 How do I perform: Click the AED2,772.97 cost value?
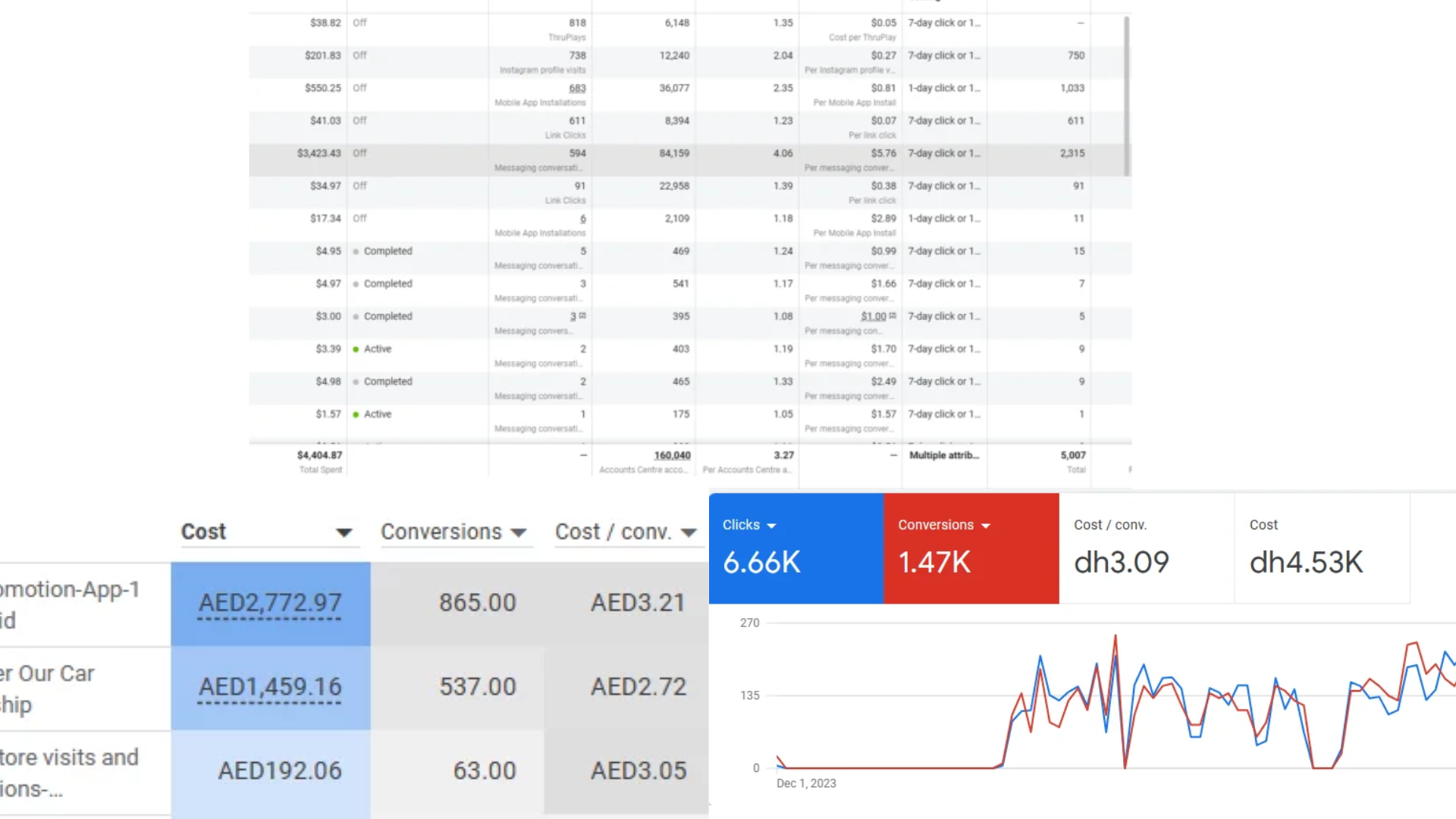pos(270,603)
